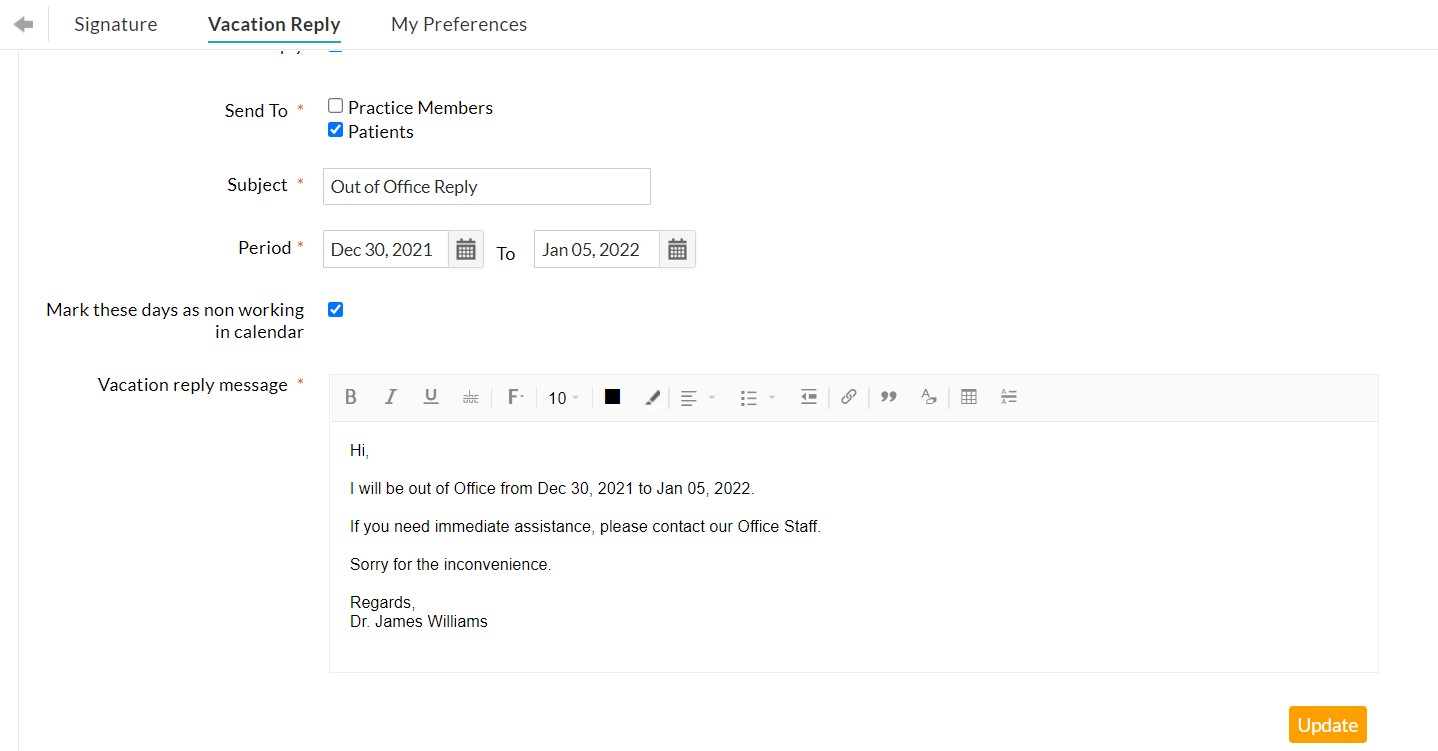Switch to the Signature tab
This screenshot has height=751, width=1438.
115,24
